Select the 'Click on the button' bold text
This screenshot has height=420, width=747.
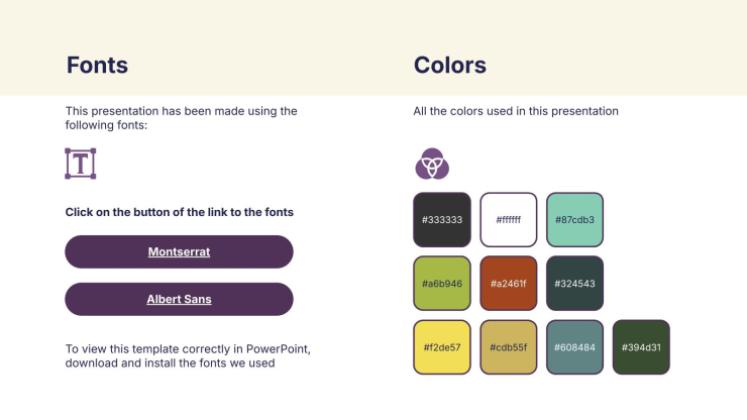pos(179,212)
